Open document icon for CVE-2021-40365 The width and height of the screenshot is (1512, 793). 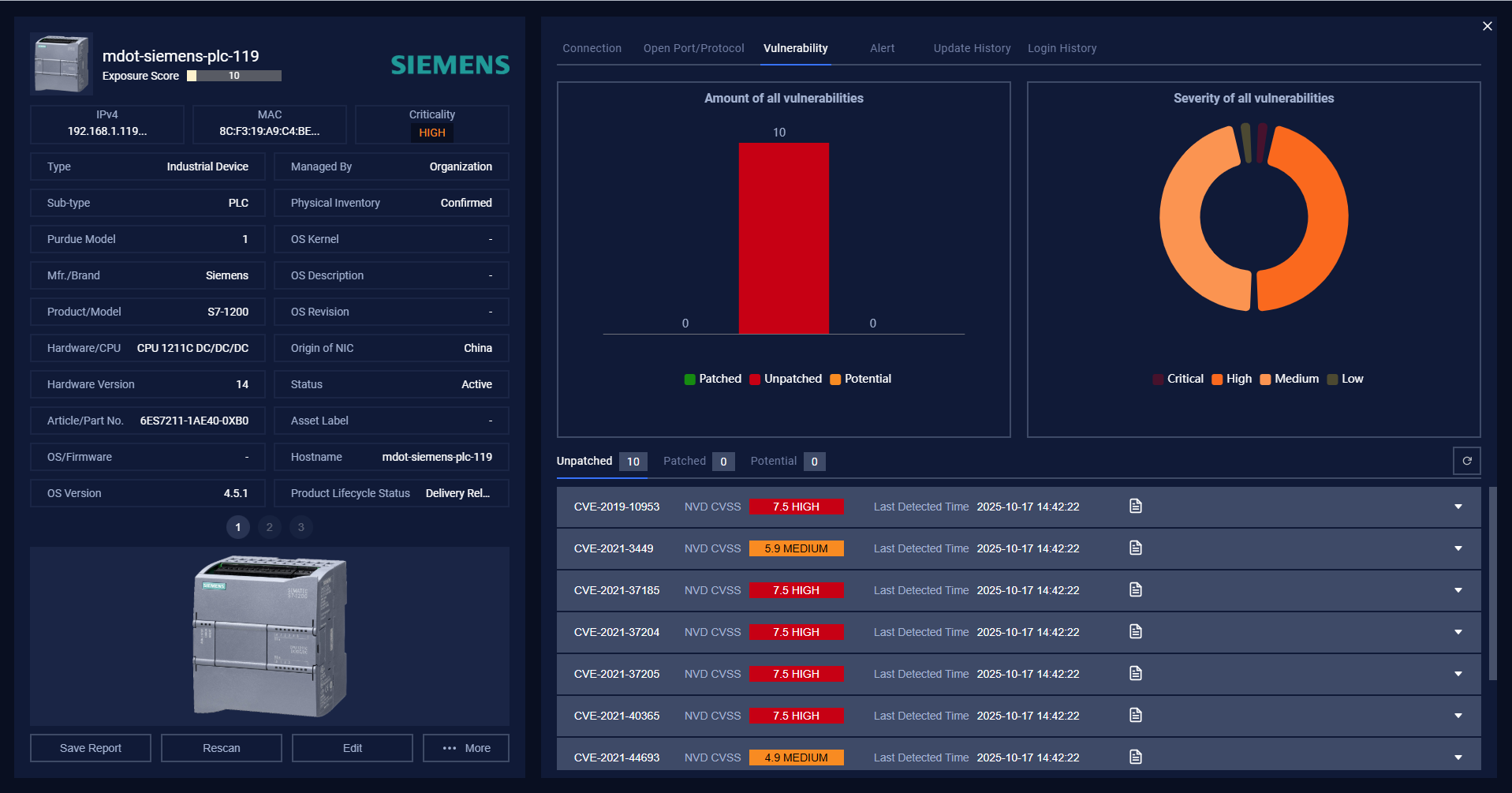pos(1135,716)
